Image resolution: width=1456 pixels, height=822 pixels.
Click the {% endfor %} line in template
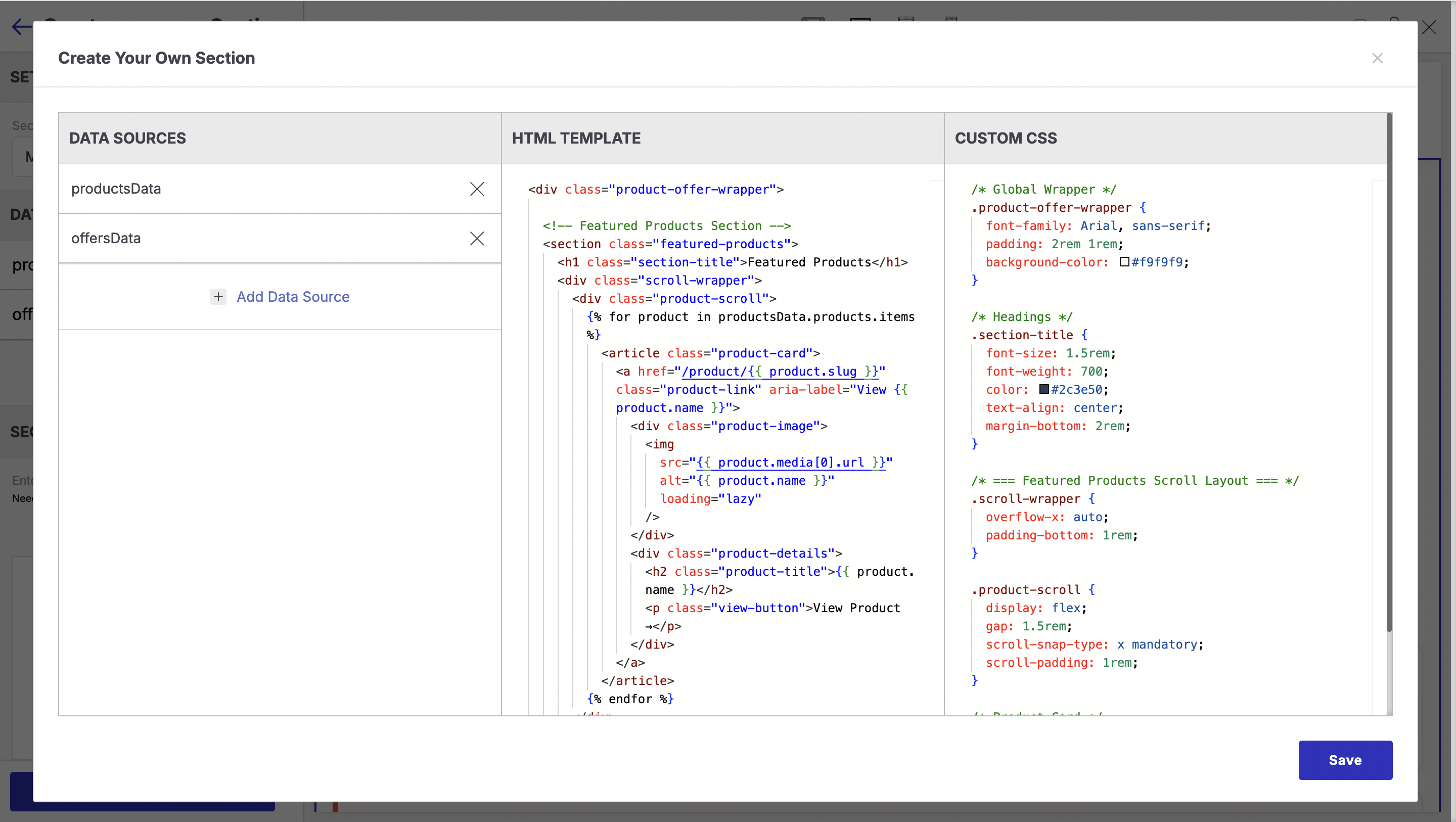(x=630, y=699)
